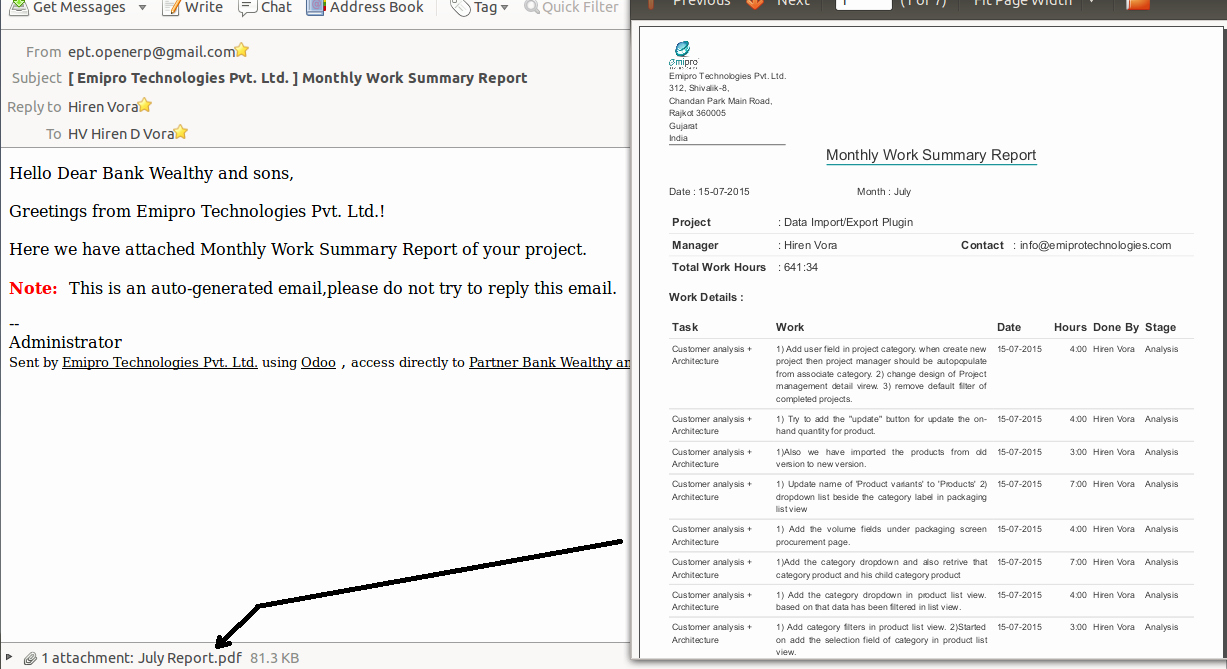Click the page number field in PDF viewer
The image size is (1227, 669).
click(863, 3)
